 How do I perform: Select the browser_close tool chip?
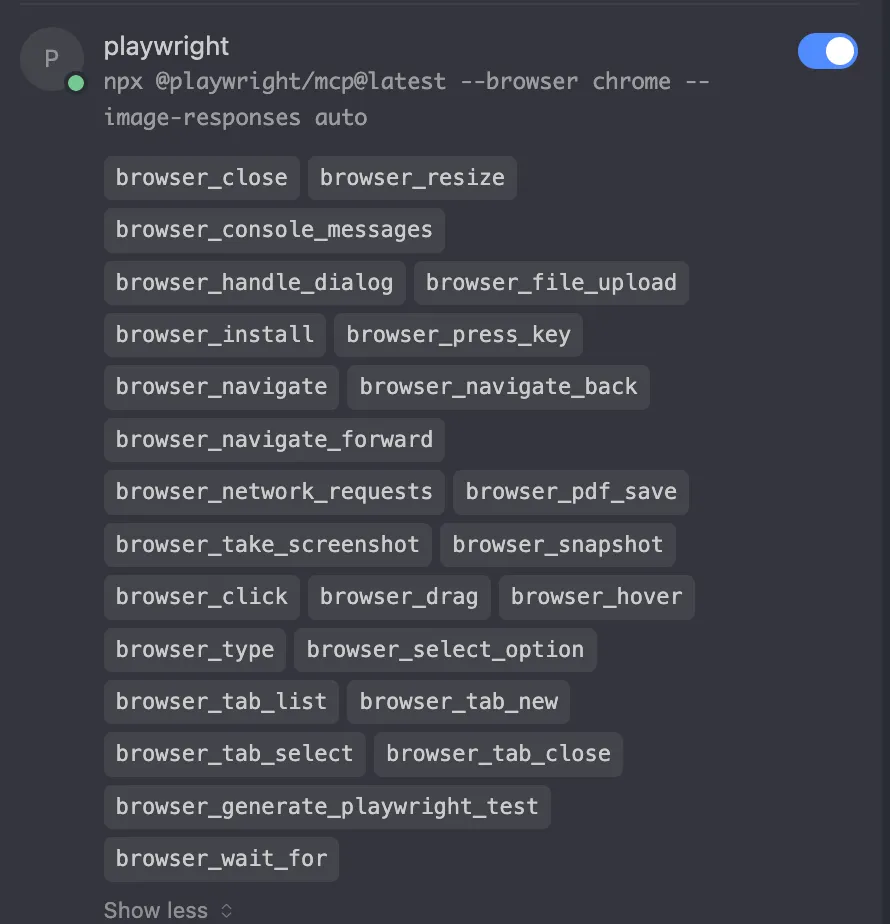[x=202, y=178]
